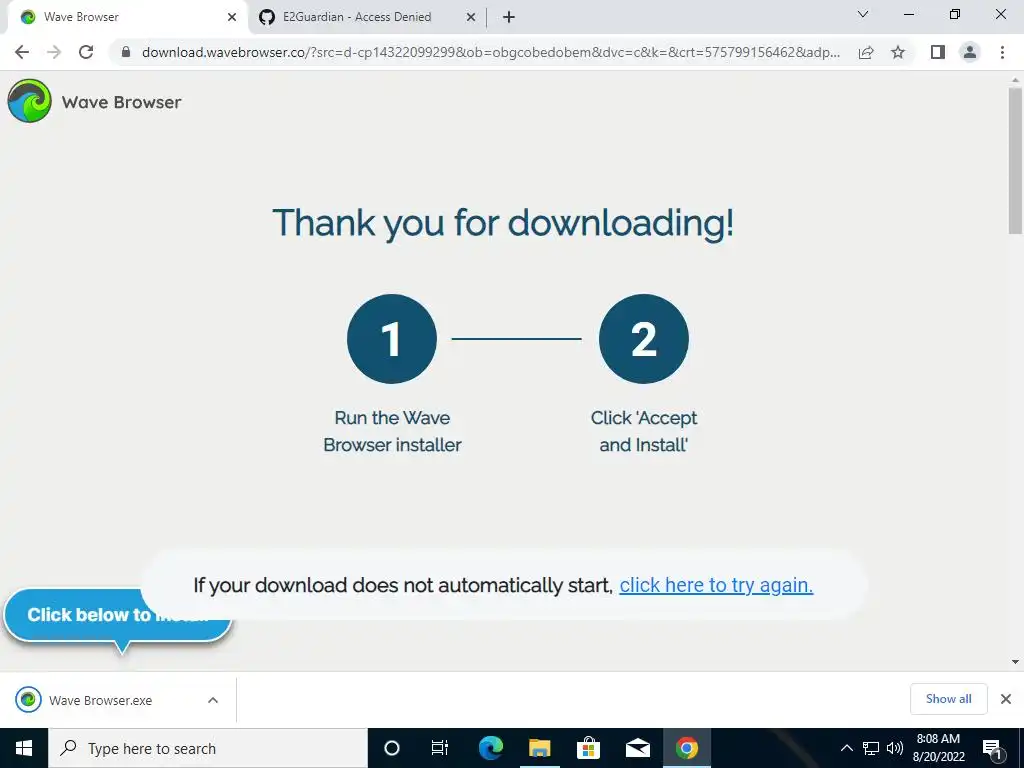Open the Mail app from taskbar
This screenshot has width=1024, height=768.
pos(637,748)
